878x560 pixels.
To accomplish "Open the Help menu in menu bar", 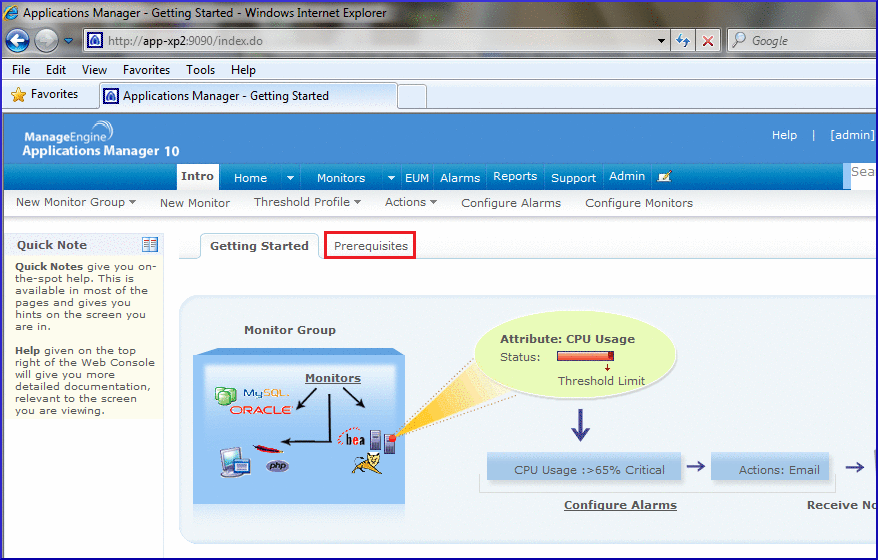I will click(243, 70).
